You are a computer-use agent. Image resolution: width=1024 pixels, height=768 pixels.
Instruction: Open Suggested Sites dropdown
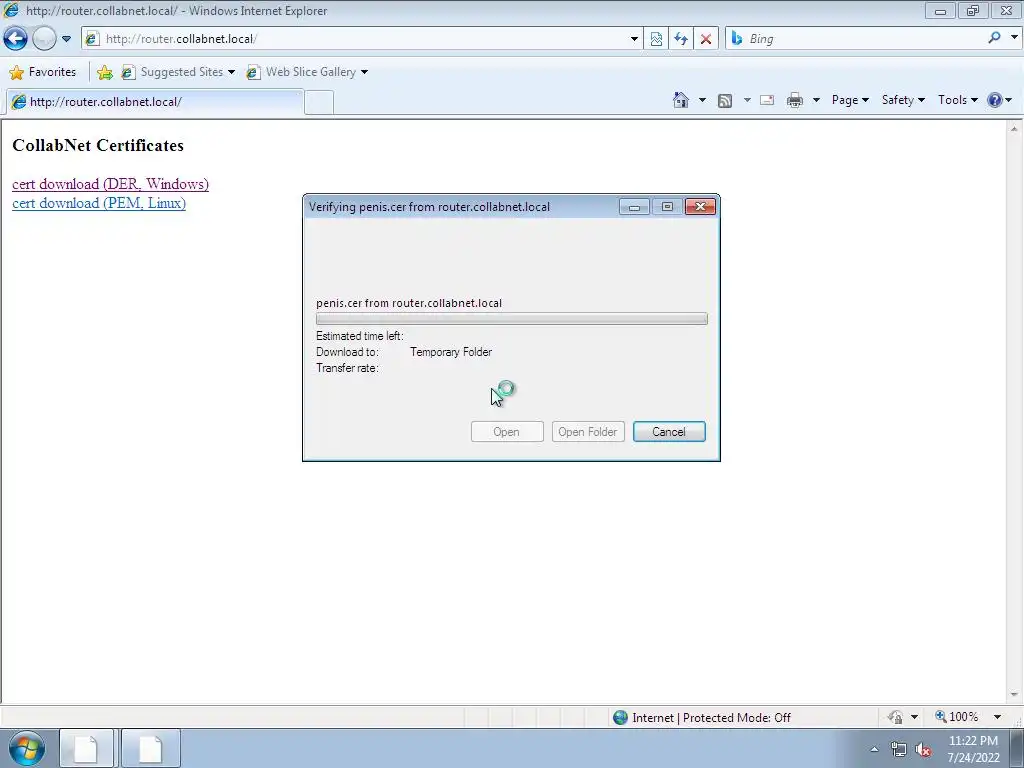178,72
